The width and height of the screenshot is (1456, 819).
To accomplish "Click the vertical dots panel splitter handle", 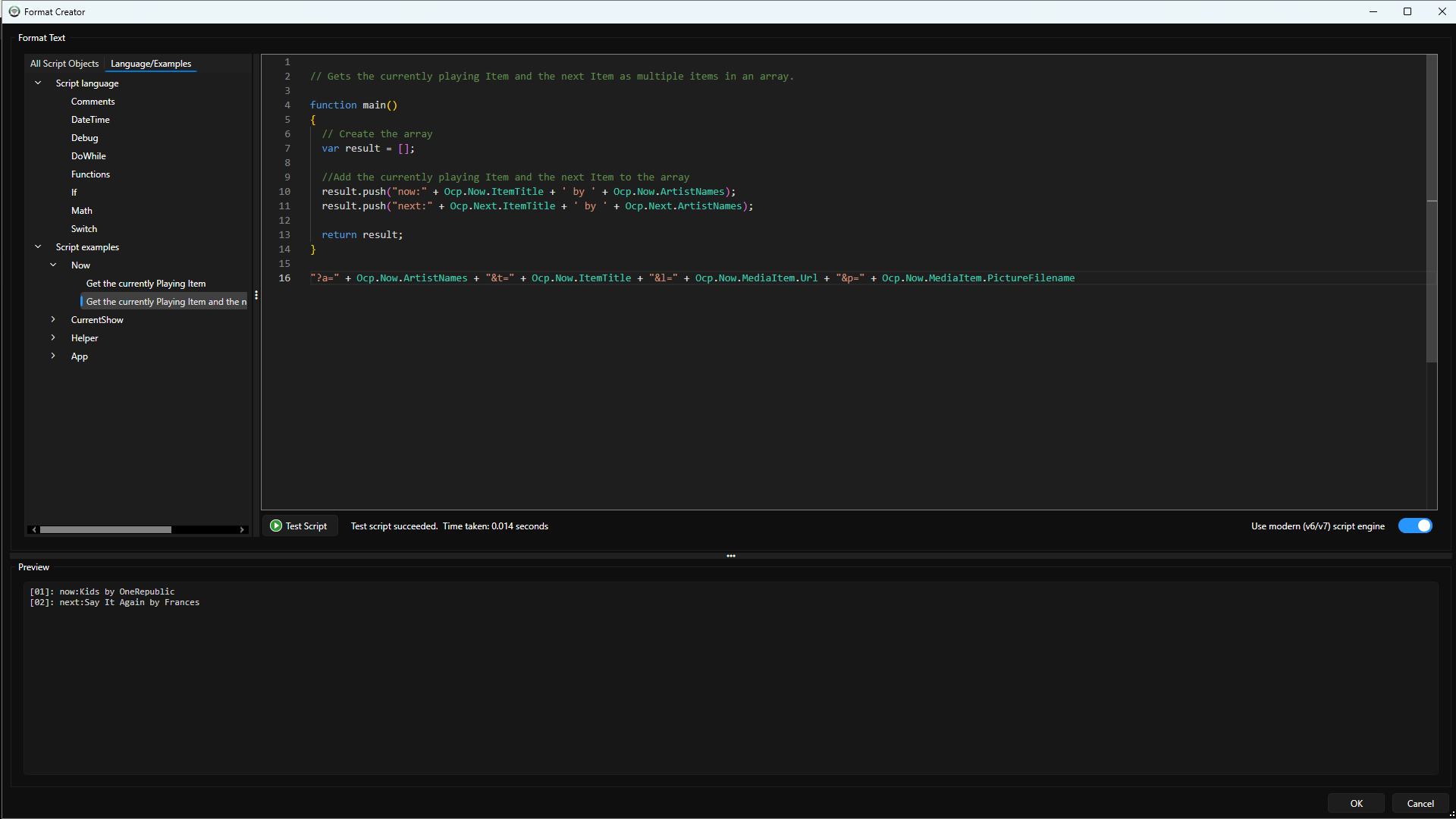I will tap(256, 295).
